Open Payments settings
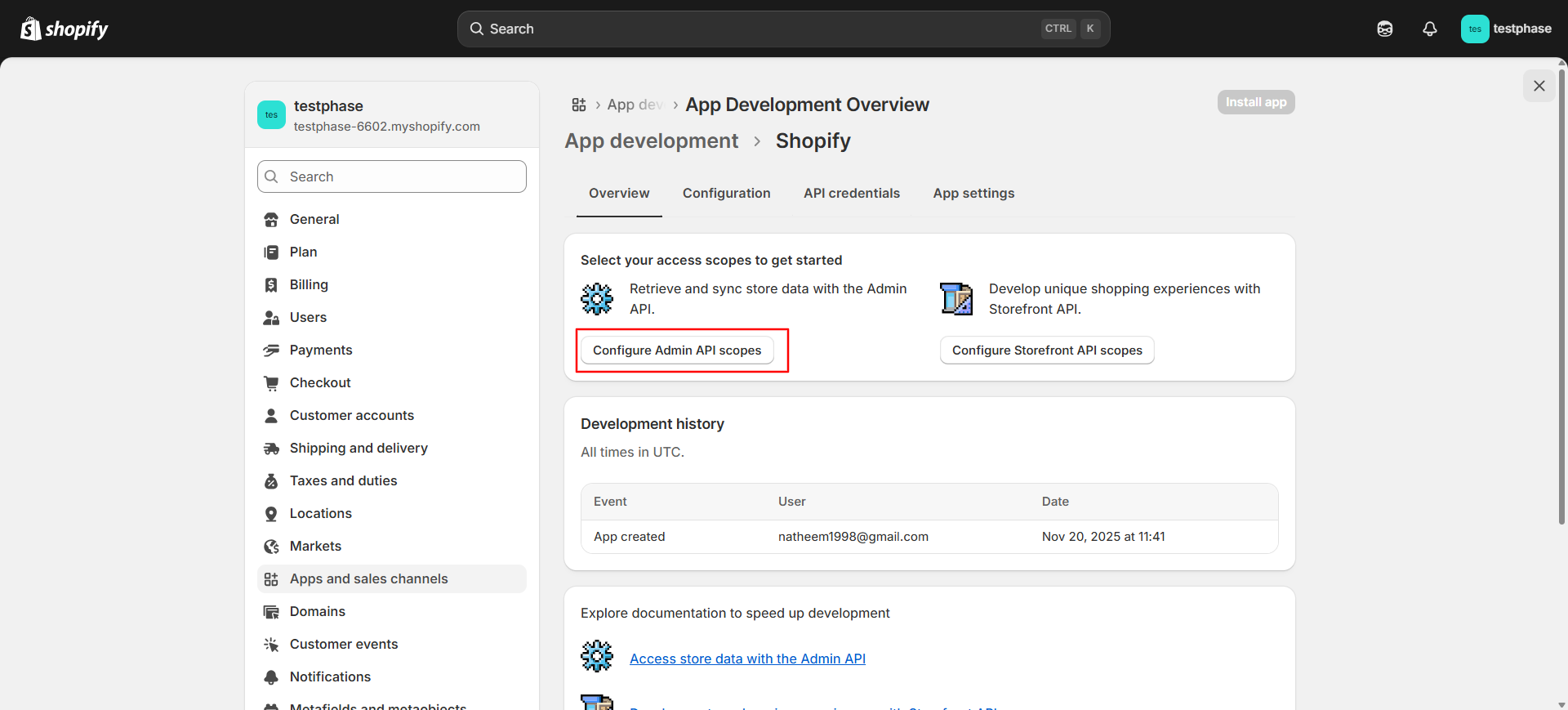 tap(392, 350)
